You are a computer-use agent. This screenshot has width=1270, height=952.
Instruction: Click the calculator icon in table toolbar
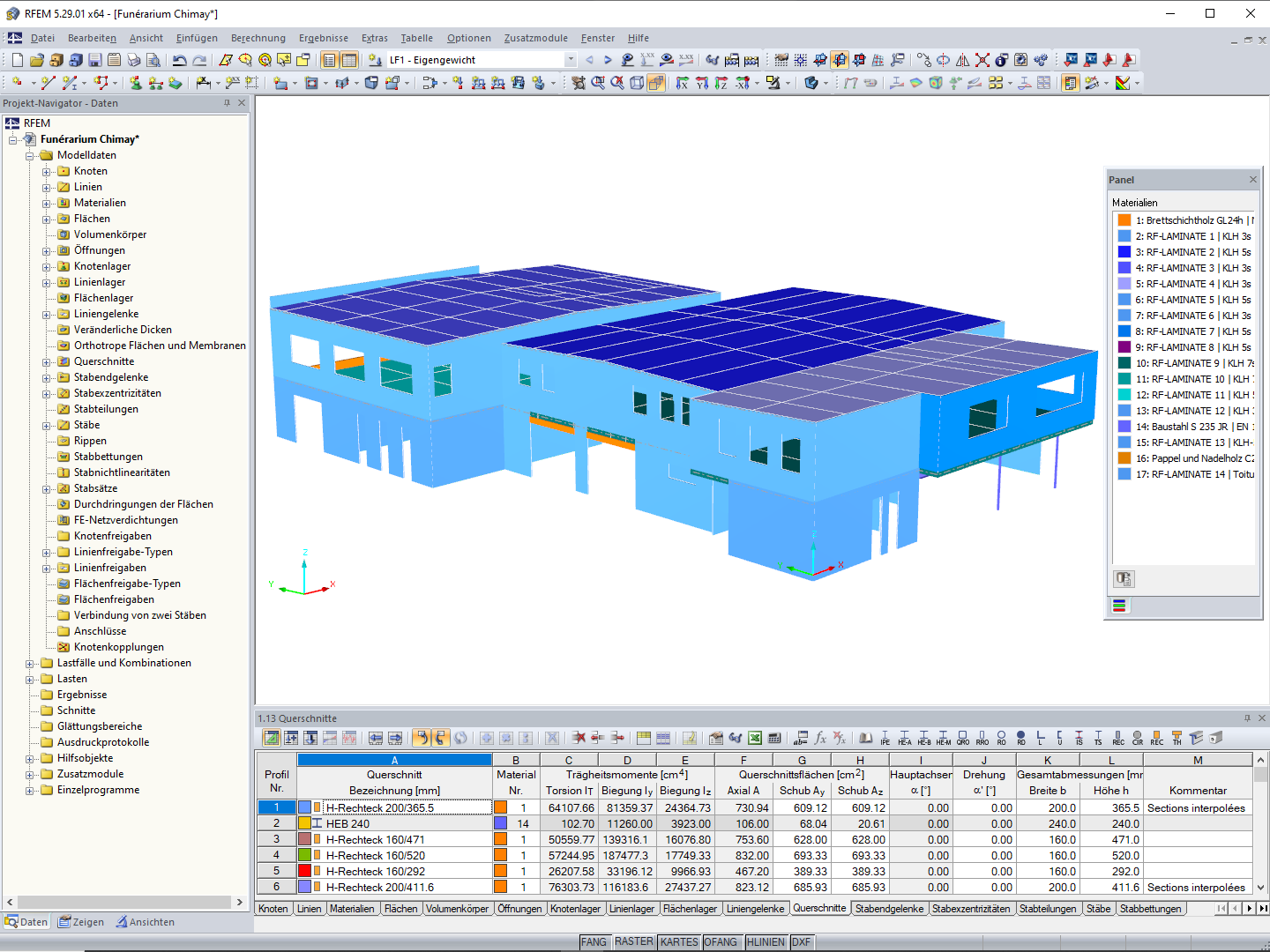775,739
